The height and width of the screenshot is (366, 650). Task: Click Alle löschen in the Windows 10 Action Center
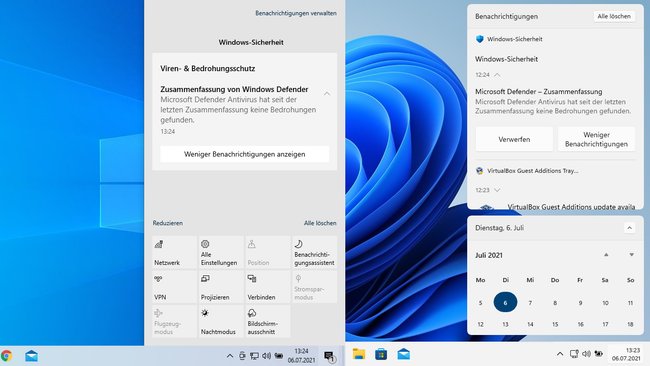pos(320,223)
